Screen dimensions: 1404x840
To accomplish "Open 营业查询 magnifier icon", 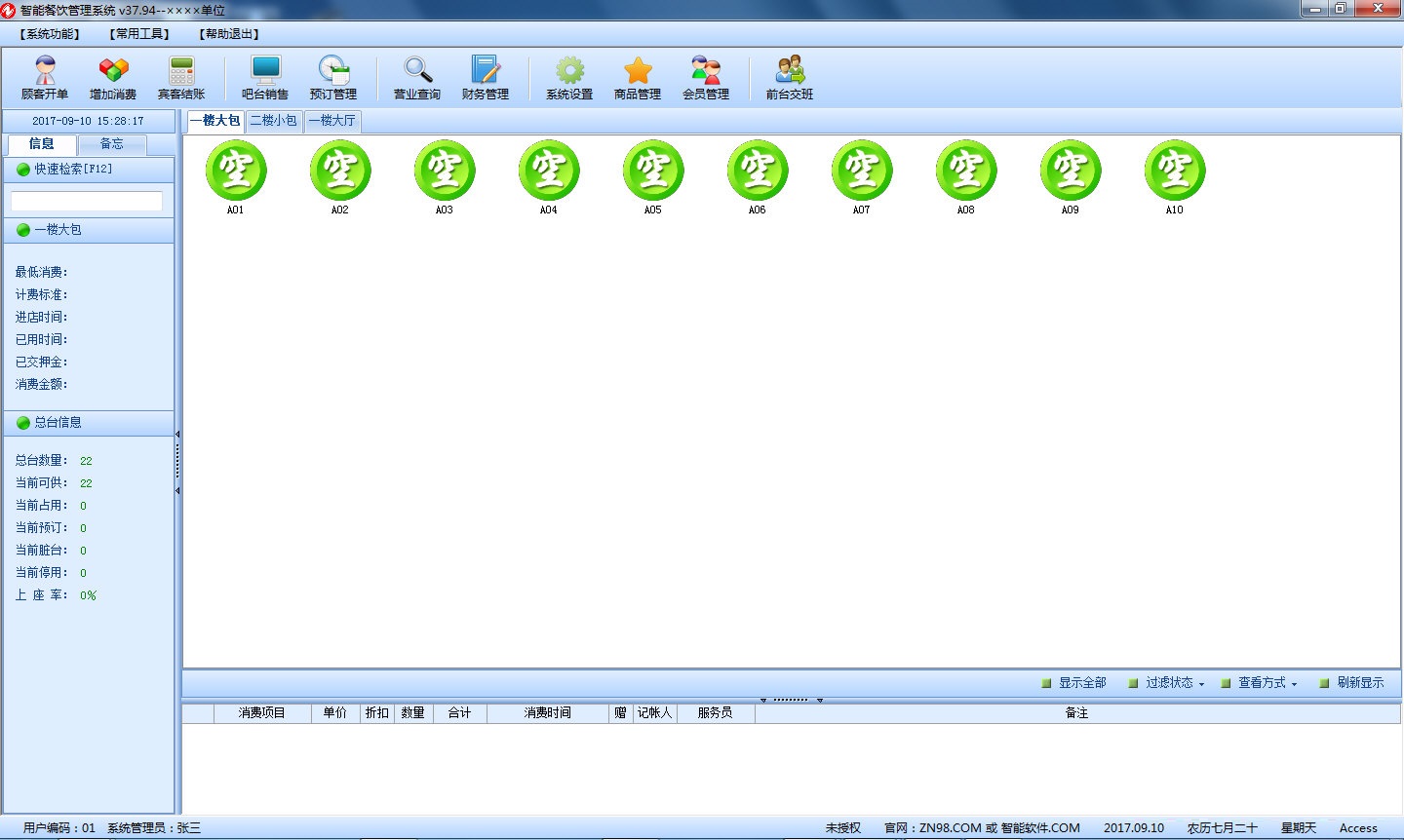I will tap(417, 77).
